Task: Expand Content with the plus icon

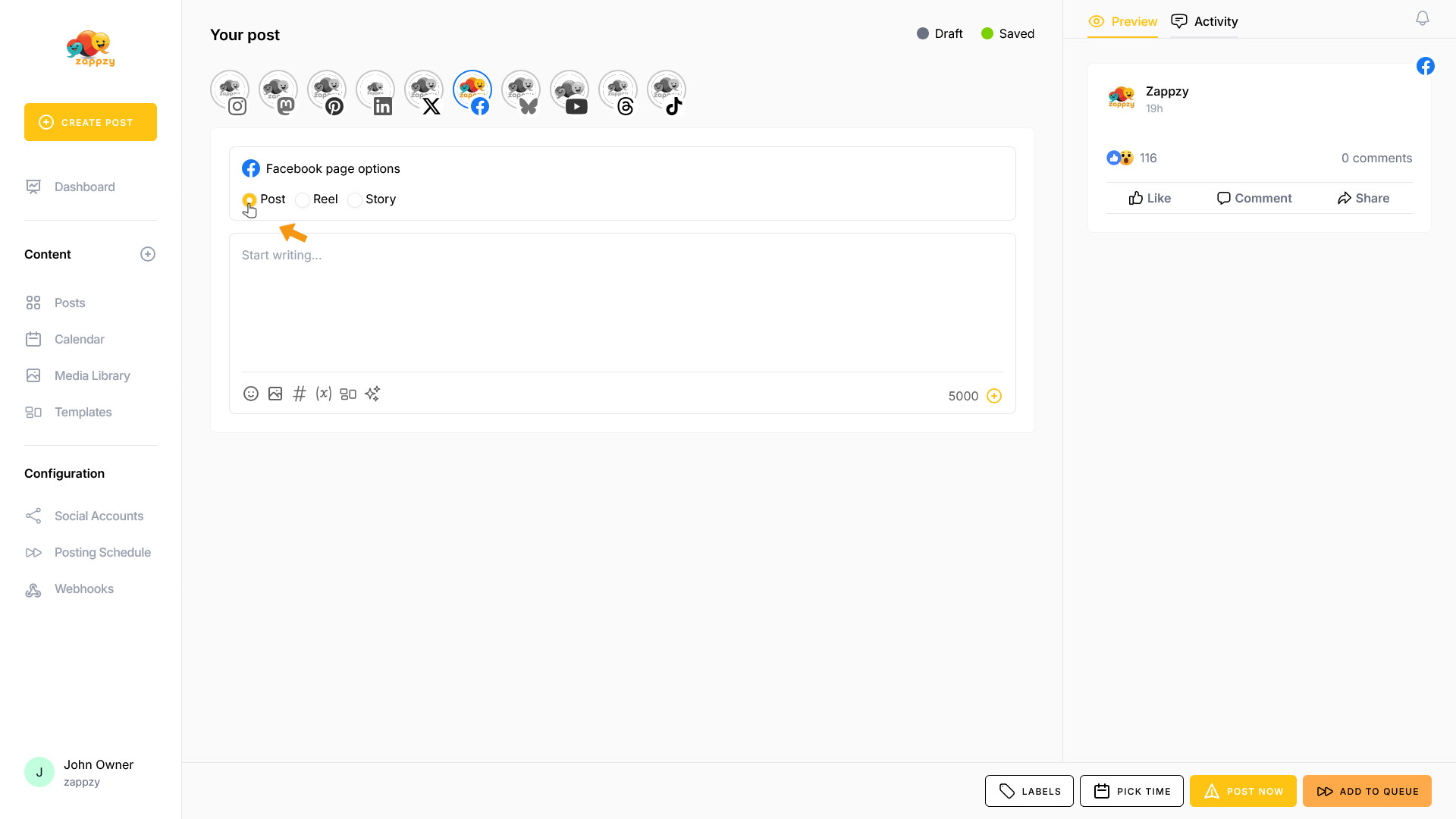Action: click(x=148, y=254)
